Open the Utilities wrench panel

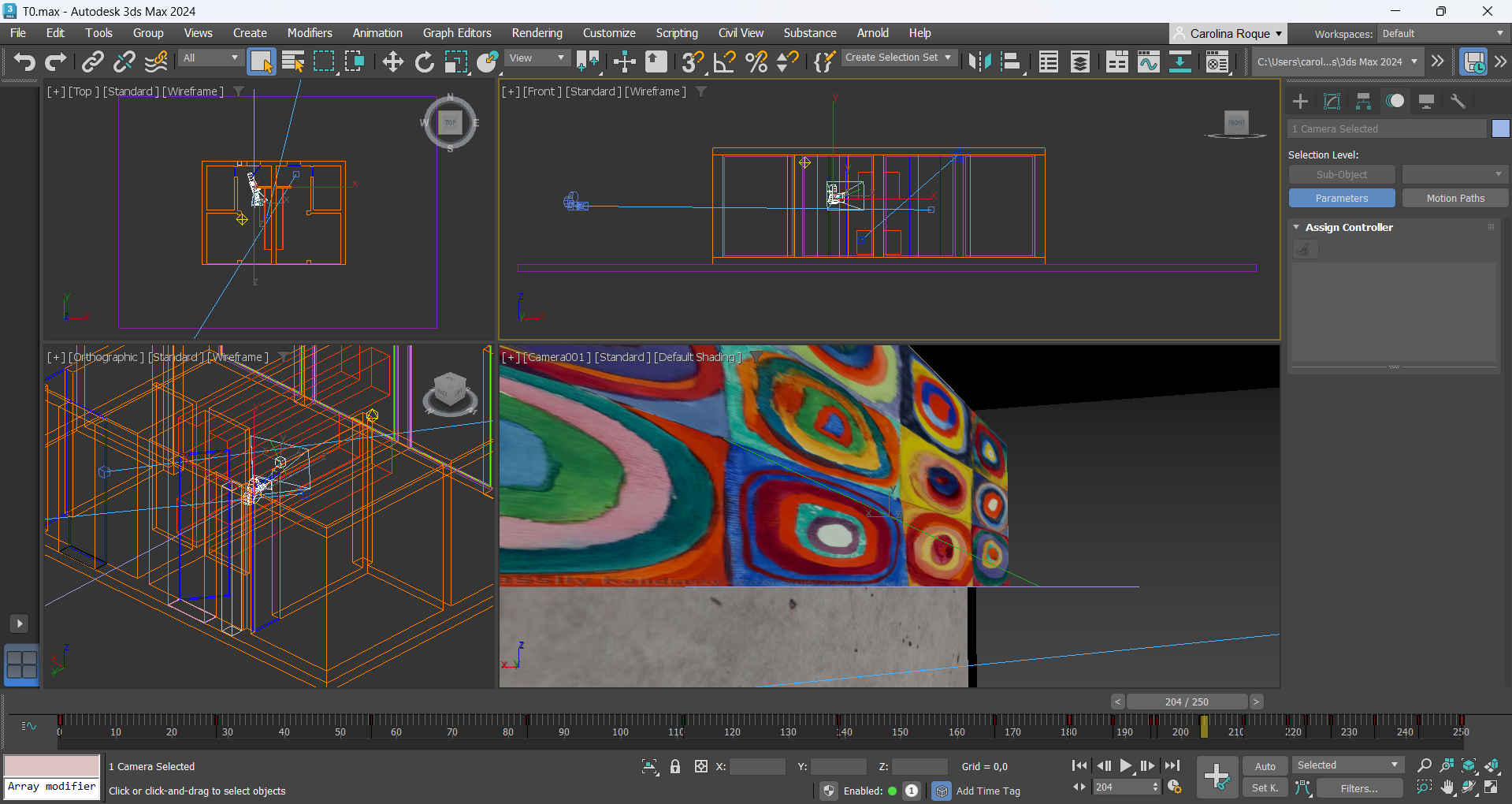pyautogui.click(x=1458, y=101)
